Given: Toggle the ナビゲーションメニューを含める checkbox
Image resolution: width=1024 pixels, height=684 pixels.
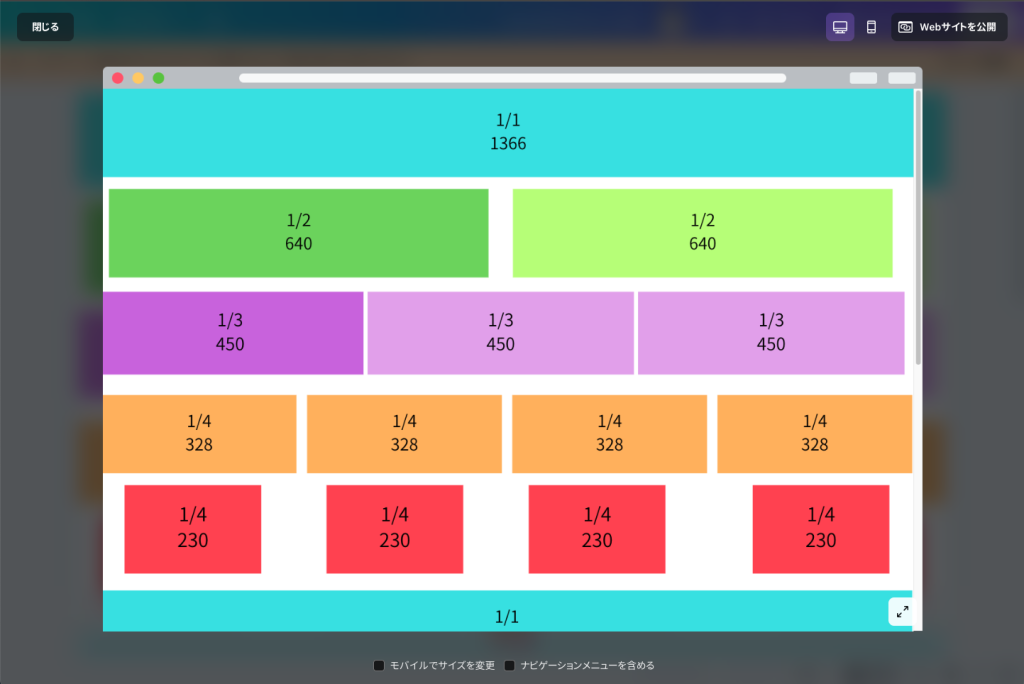Looking at the screenshot, I should (510, 665).
